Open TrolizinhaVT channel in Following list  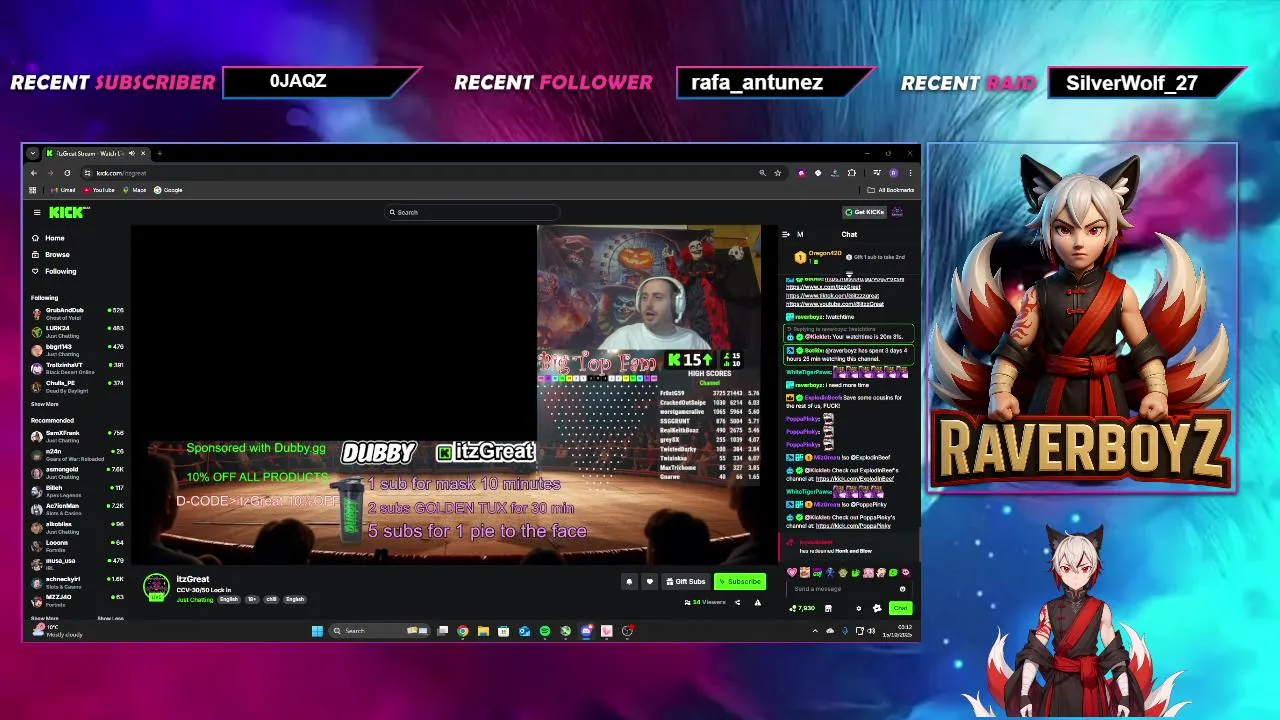(x=77, y=367)
